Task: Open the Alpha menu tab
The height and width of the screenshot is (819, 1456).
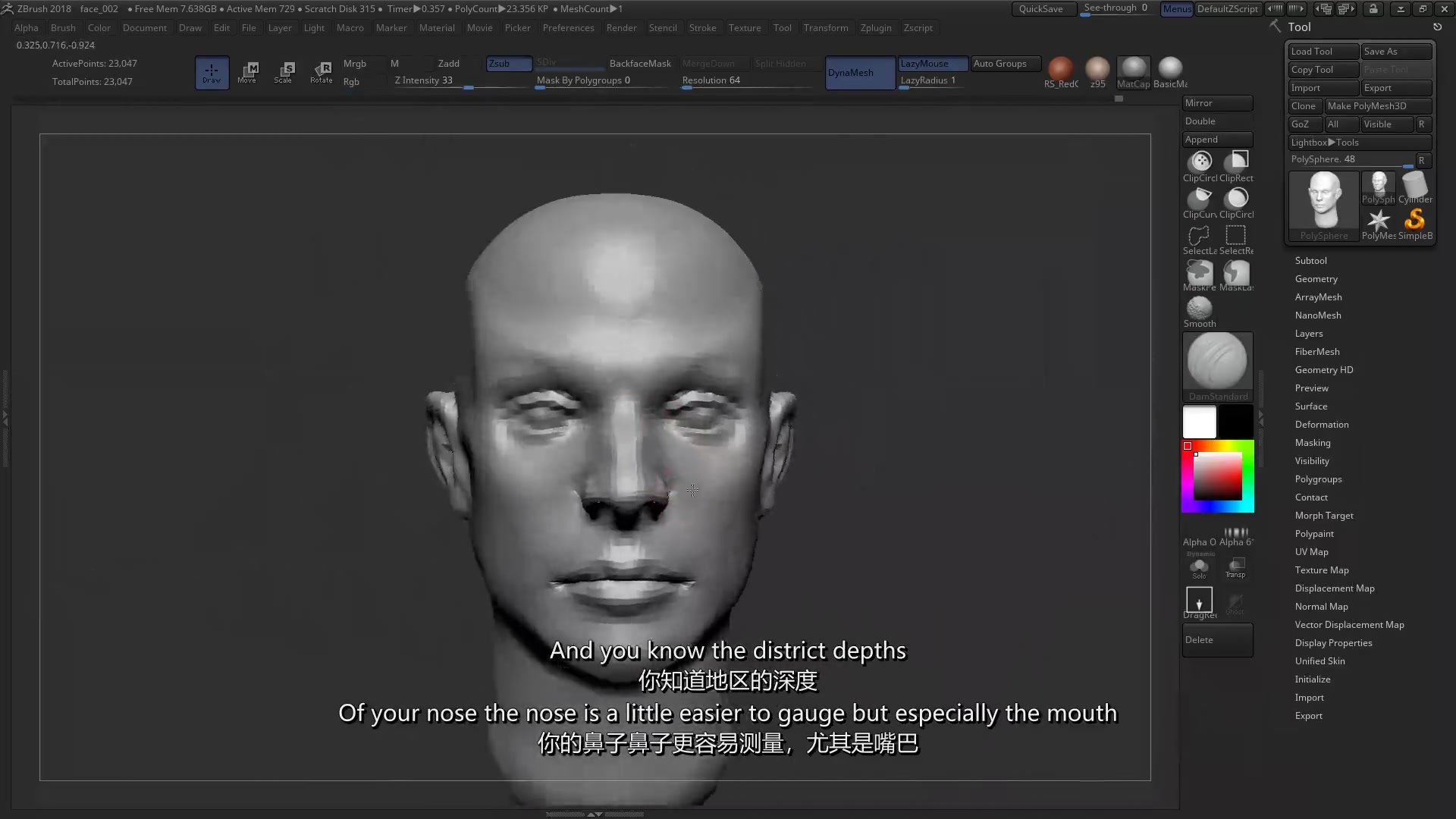Action: click(x=26, y=27)
